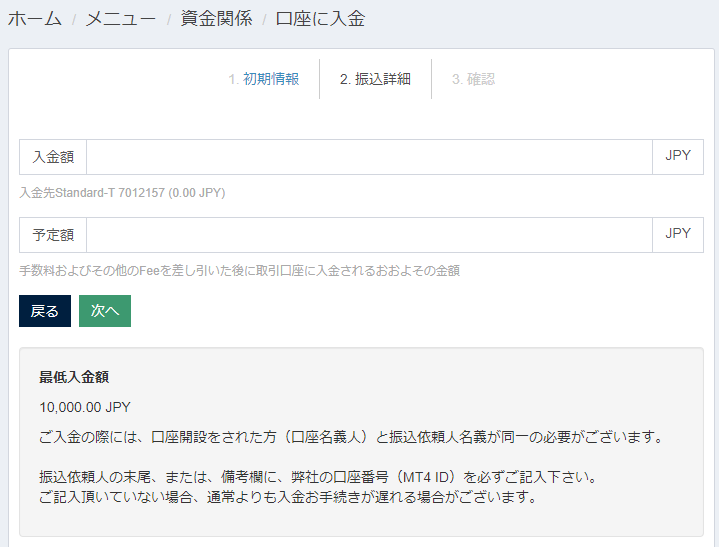This screenshot has width=719, height=547.
Task: Click the 入金先Standard-T 7012157 account text
Action: pos(122,193)
